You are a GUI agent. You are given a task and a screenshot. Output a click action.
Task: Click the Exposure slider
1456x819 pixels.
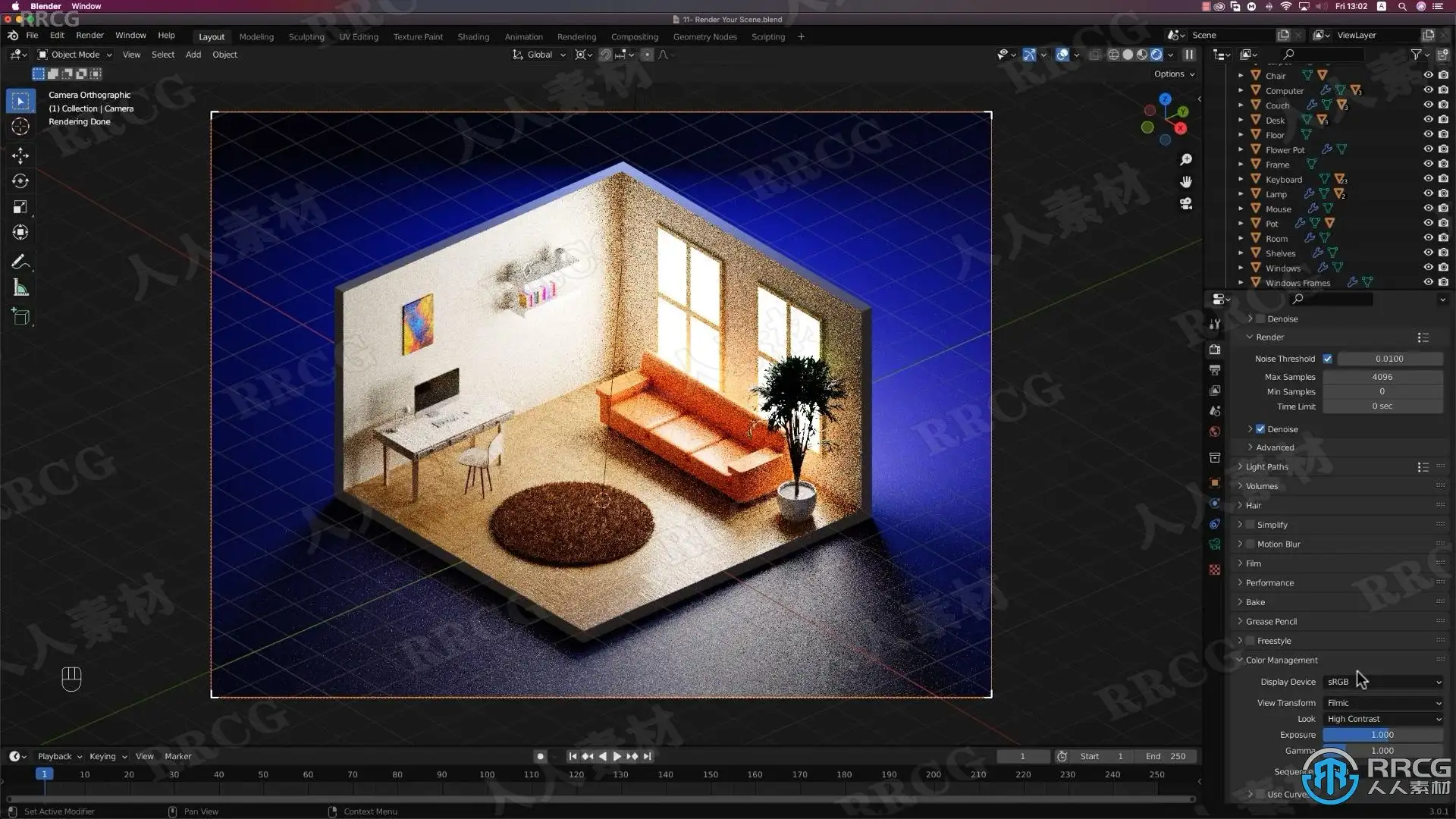(x=1383, y=735)
